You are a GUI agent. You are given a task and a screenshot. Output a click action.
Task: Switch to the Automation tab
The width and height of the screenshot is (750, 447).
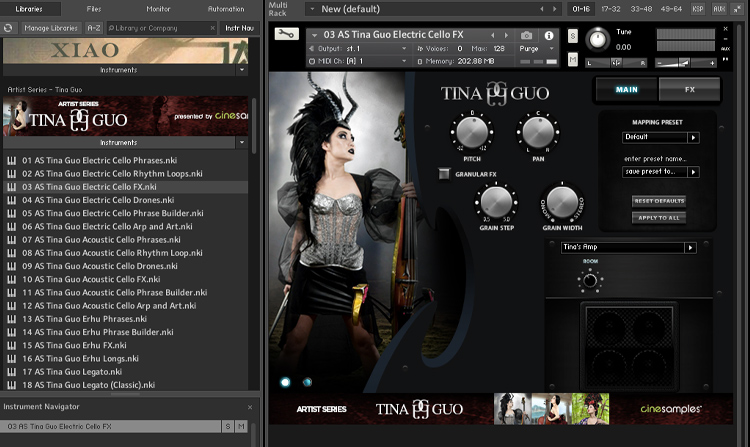[226, 9]
